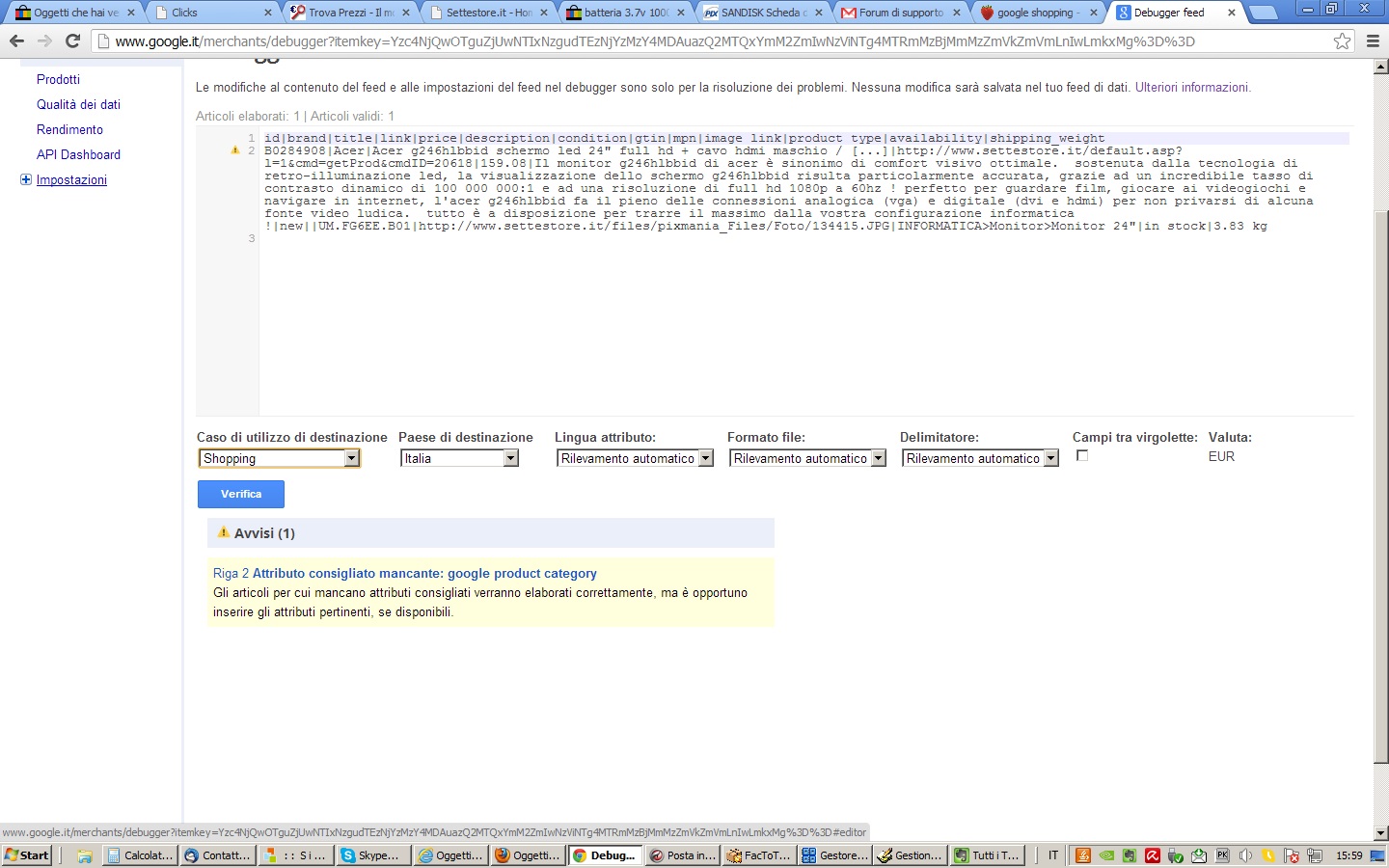Click the volume speaker tray icon
The height and width of the screenshot is (868, 1389).
tap(1245, 855)
